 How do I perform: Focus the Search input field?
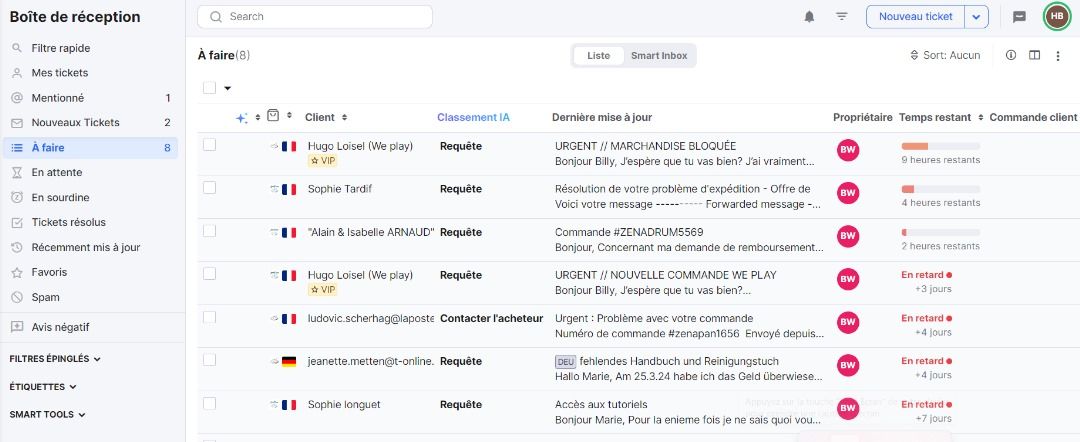pos(315,17)
